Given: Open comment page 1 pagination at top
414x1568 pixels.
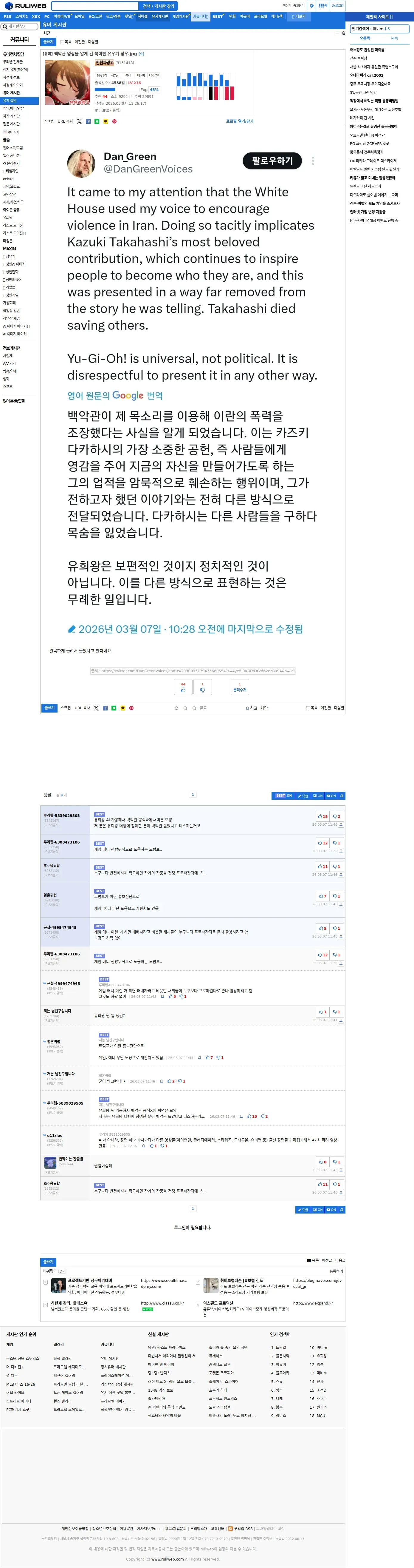Looking at the screenshot, I should tap(193, 794).
